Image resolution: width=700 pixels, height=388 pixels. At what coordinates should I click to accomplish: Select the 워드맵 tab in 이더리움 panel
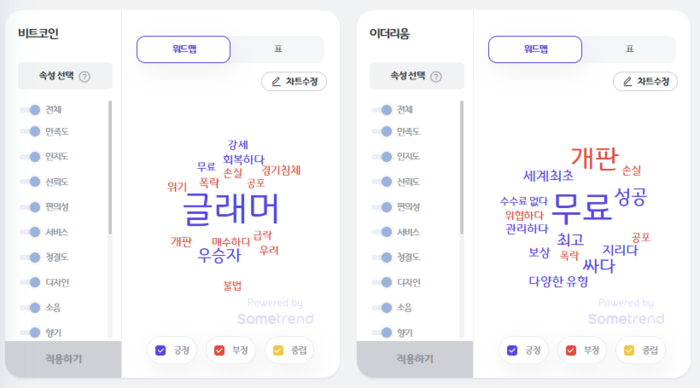point(535,49)
